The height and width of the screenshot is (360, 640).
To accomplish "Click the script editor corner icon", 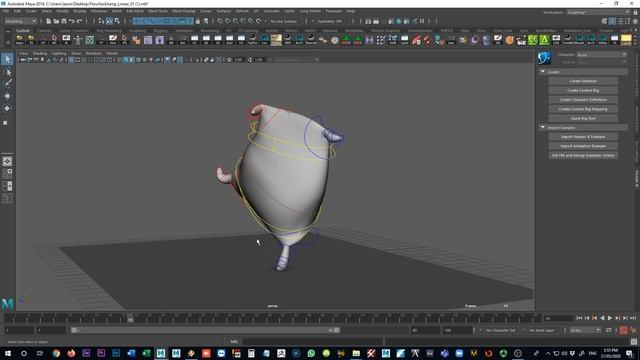I will coord(633,342).
